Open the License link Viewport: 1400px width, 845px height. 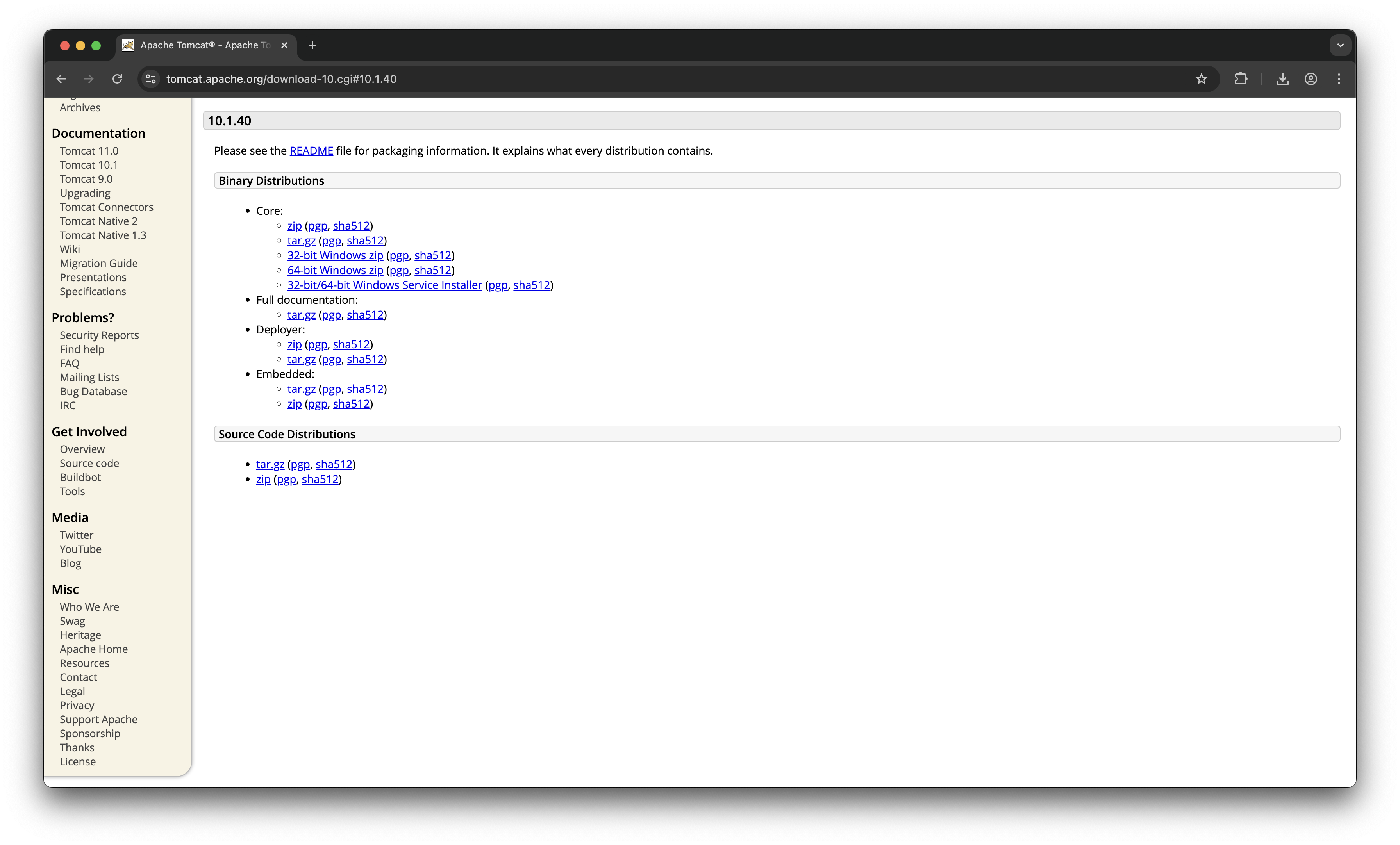pos(78,761)
